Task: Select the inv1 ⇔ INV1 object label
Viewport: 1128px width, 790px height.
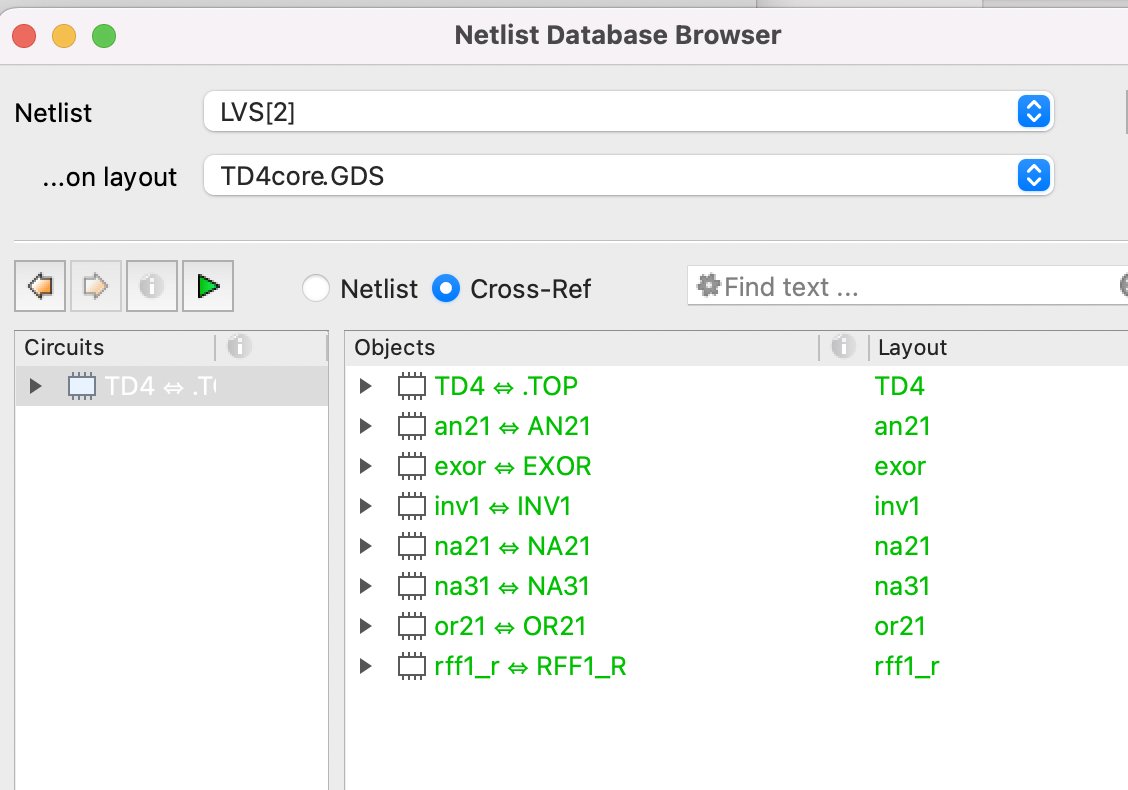Action: tap(503, 507)
